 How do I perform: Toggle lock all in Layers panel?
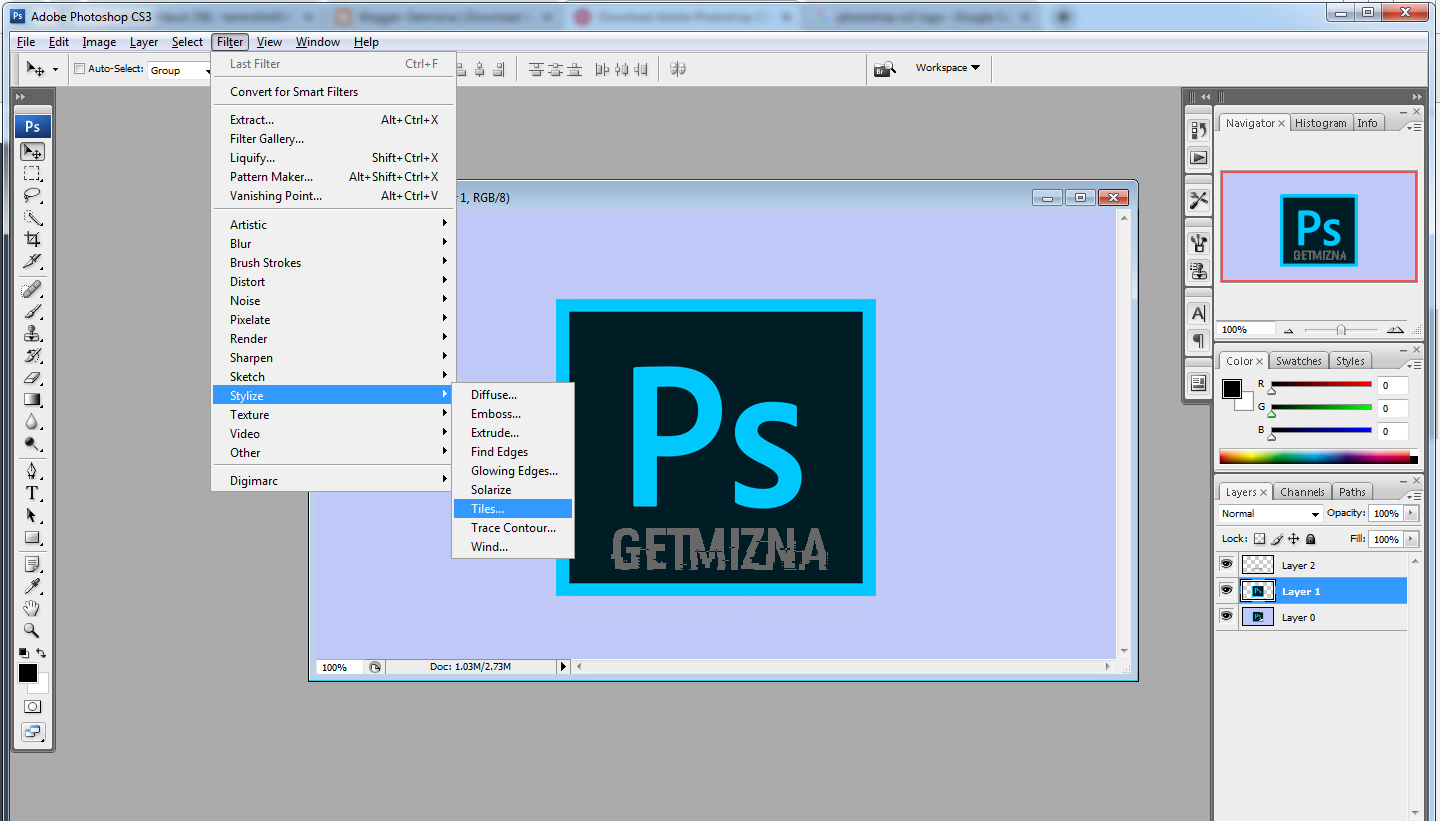(1311, 539)
